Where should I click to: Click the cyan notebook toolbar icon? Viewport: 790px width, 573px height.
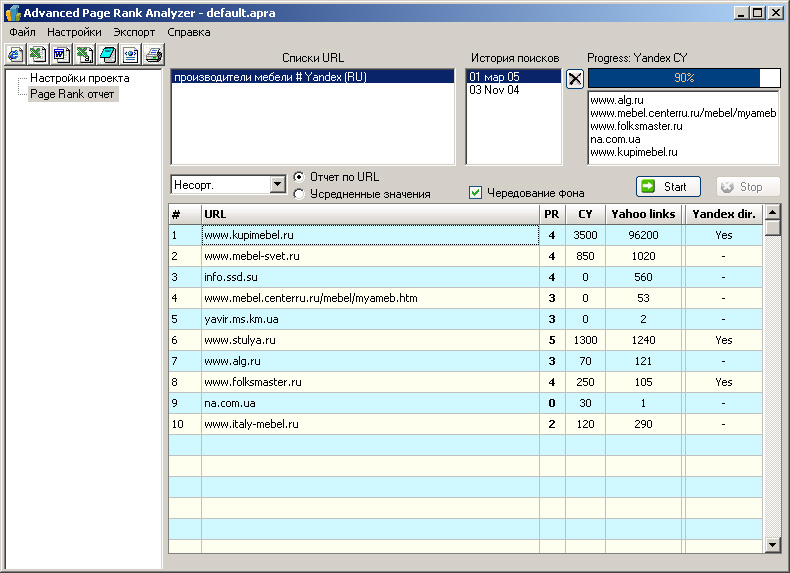point(108,54)
